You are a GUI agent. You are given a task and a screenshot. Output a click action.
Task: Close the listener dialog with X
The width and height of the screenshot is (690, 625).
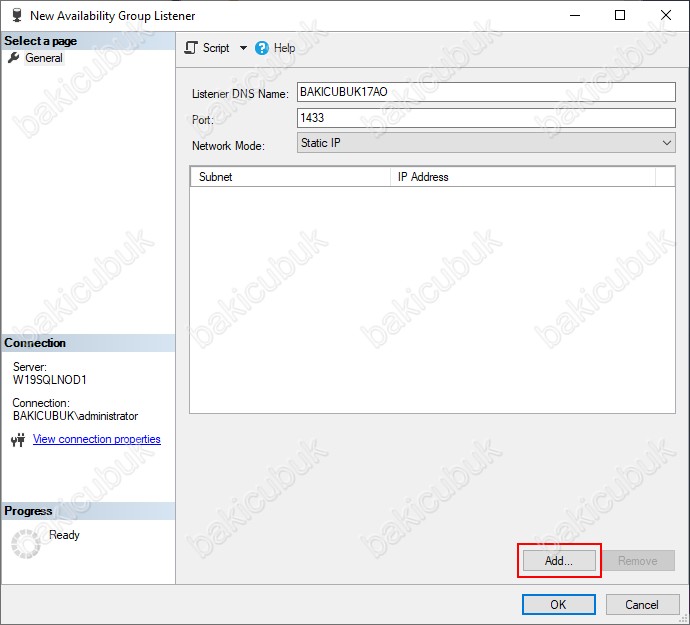point(666,15)
